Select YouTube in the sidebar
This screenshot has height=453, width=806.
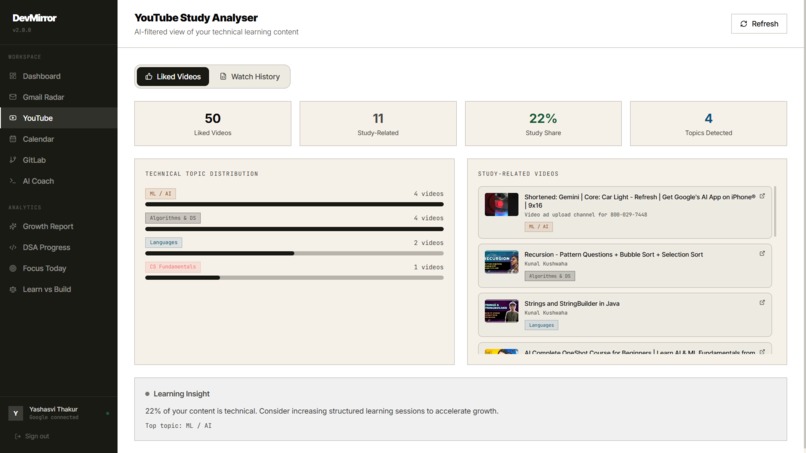pos(59,118)
